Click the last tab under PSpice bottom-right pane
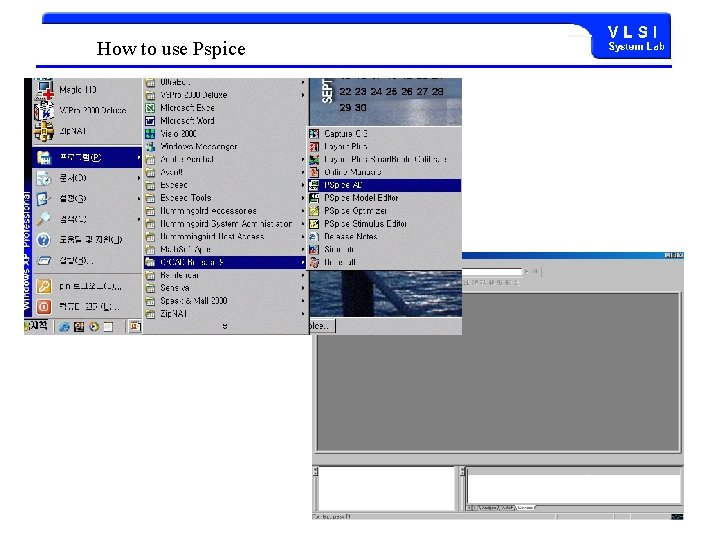Screen dimensions: 720x540 (x=525, y=507)
